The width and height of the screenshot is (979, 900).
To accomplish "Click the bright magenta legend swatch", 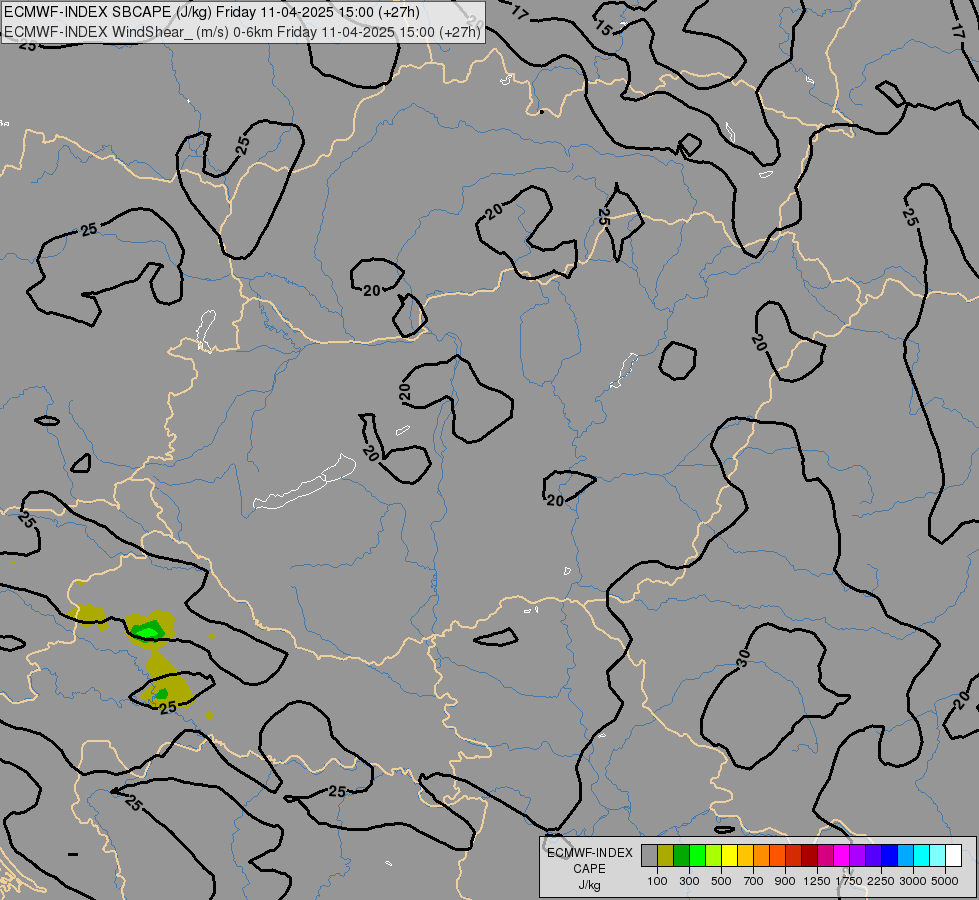I will click(841, 855).
